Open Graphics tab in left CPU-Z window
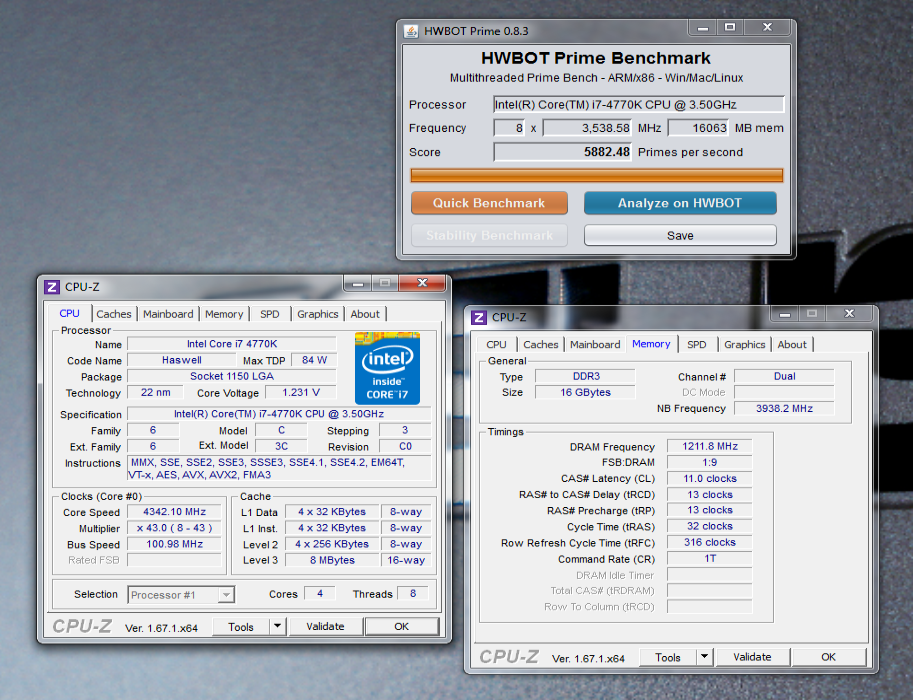The image size is (913, 700). coord(317,314)
